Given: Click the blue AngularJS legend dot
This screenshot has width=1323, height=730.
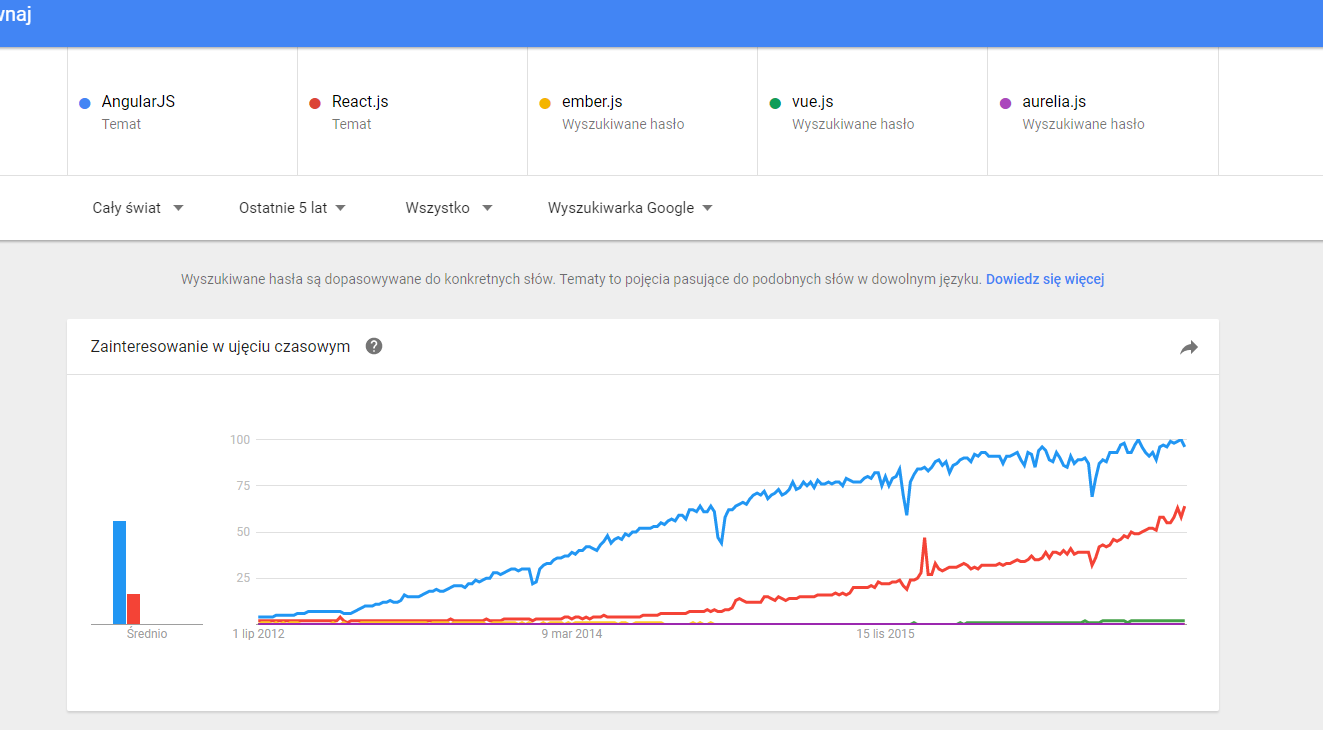Looking at the screenshot, I should pyautogui.click(x=85, y=103).
